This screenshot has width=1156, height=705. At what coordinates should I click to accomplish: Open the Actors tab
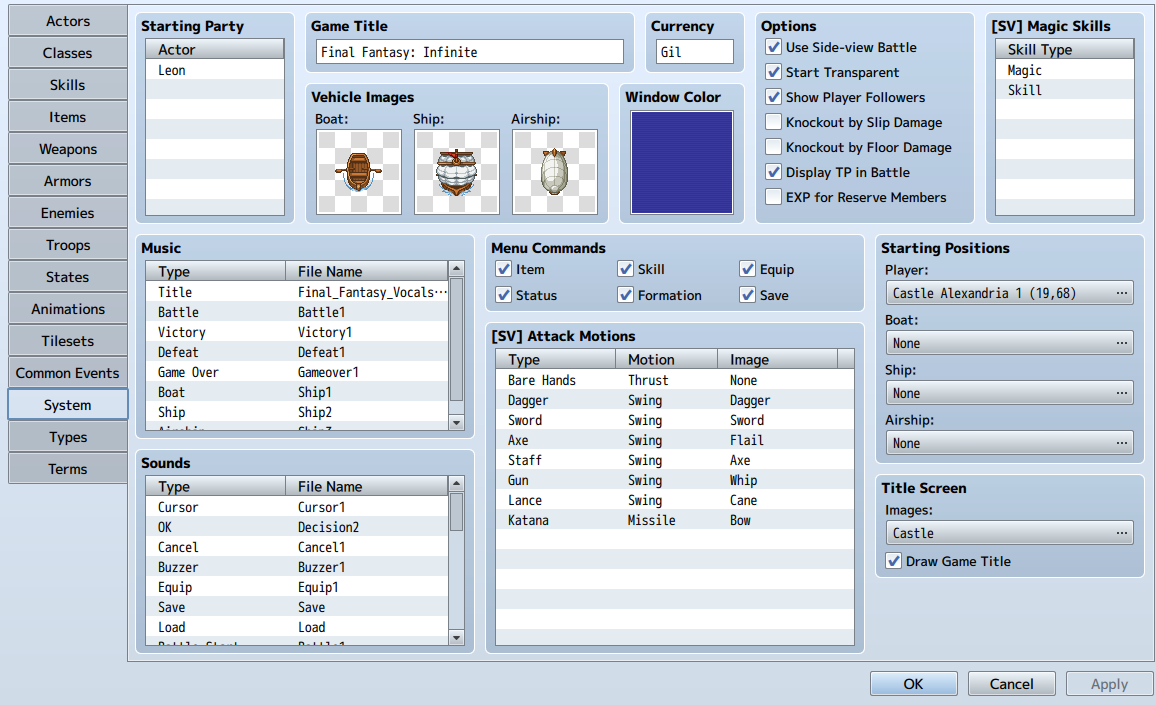[68, 21]
